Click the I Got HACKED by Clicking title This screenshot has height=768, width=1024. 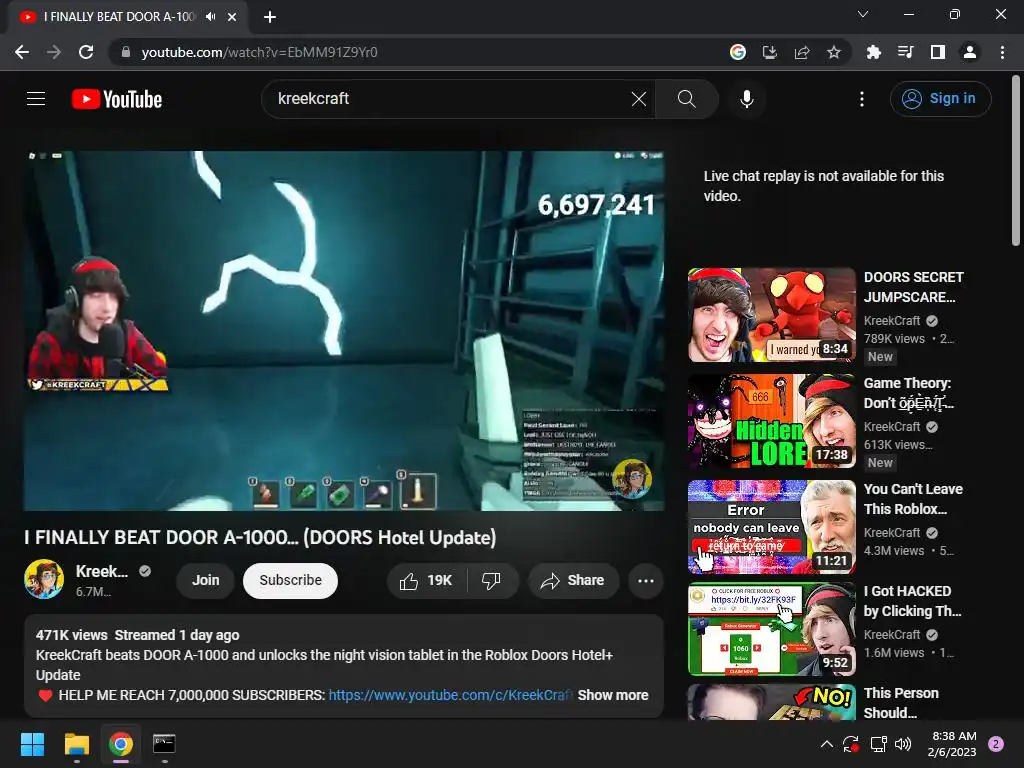[912, 601]
